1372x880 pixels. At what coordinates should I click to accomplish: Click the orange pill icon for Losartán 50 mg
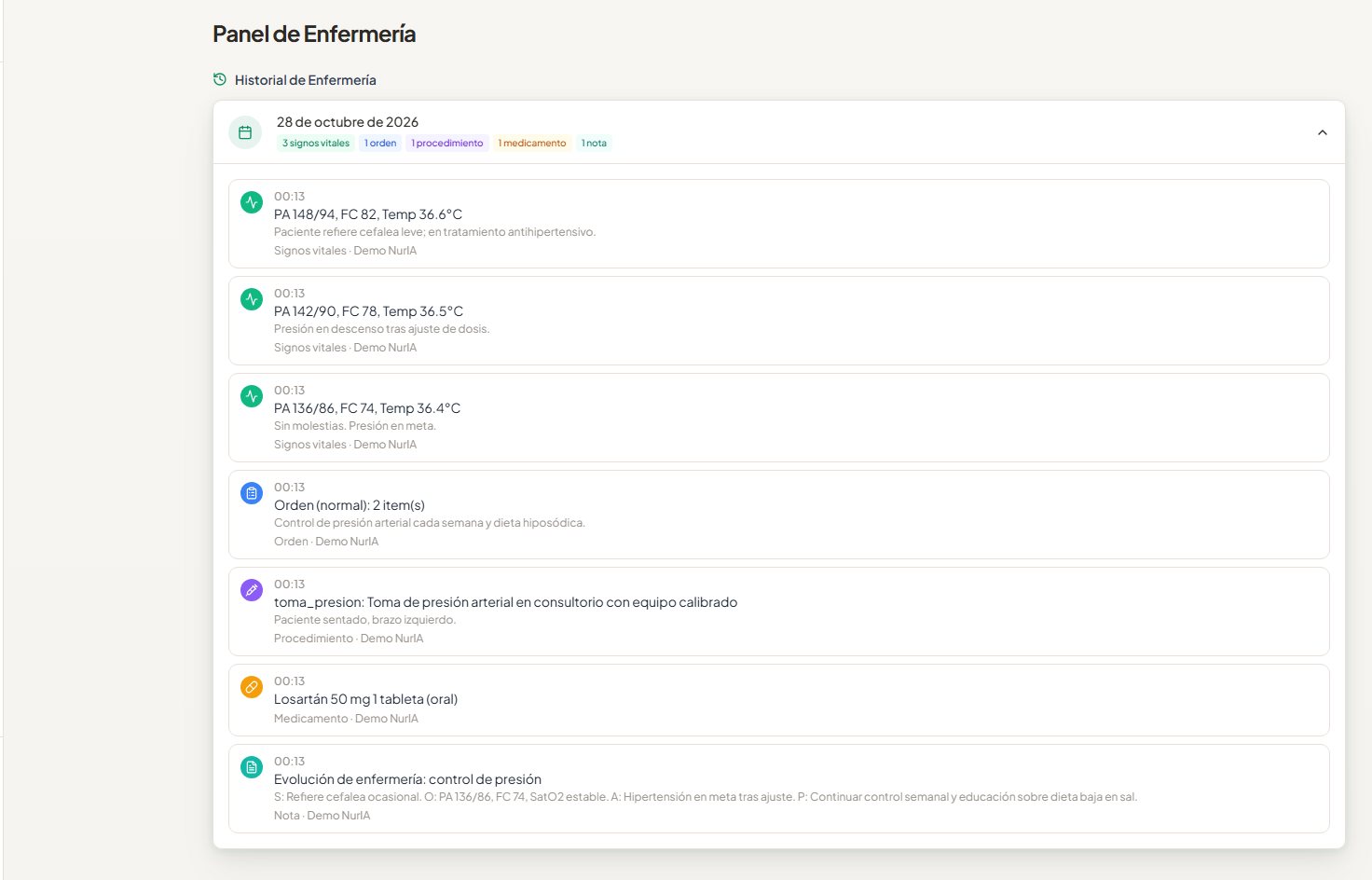[252, 687]
